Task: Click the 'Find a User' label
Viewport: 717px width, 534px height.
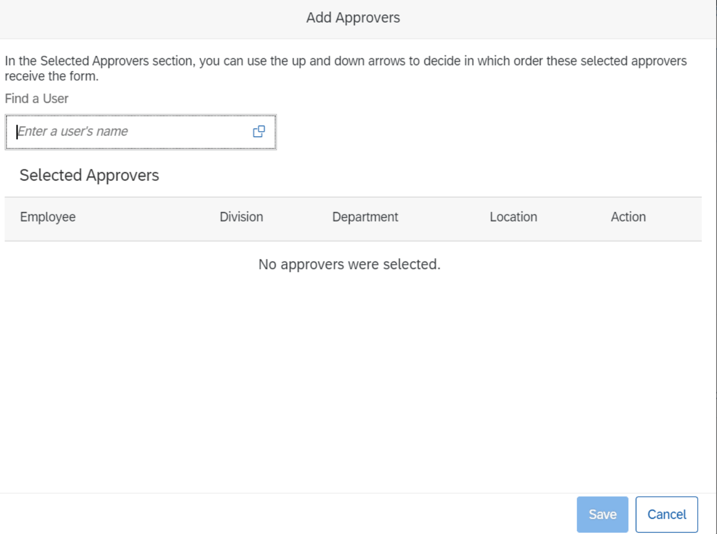Action: [x=37, y=99]
